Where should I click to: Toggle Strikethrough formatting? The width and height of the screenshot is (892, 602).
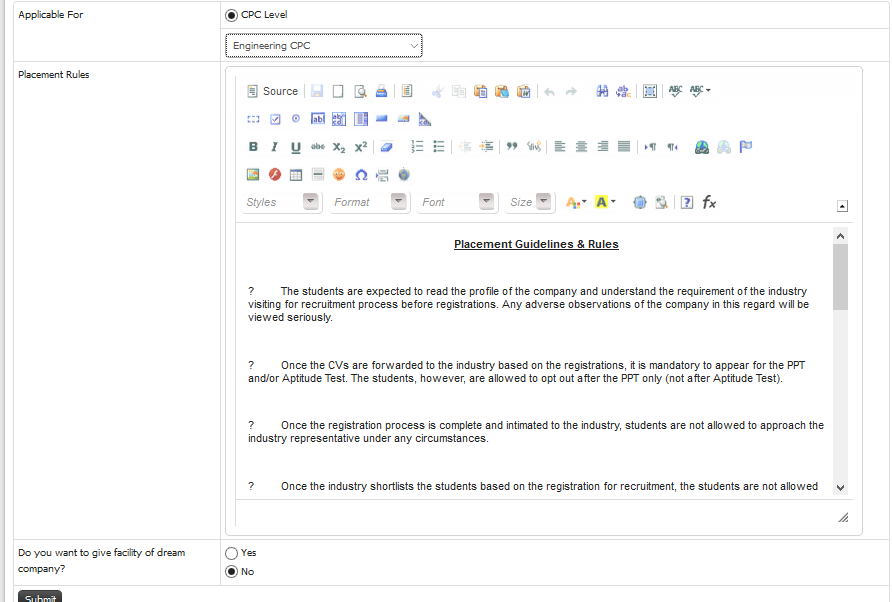317,147
